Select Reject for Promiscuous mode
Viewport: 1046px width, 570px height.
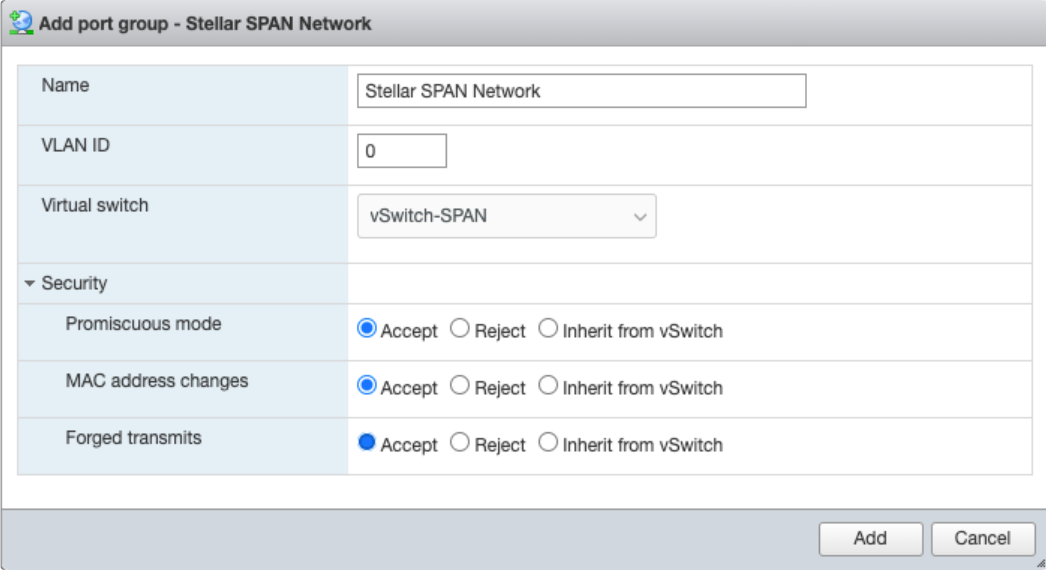click(460, 329)
